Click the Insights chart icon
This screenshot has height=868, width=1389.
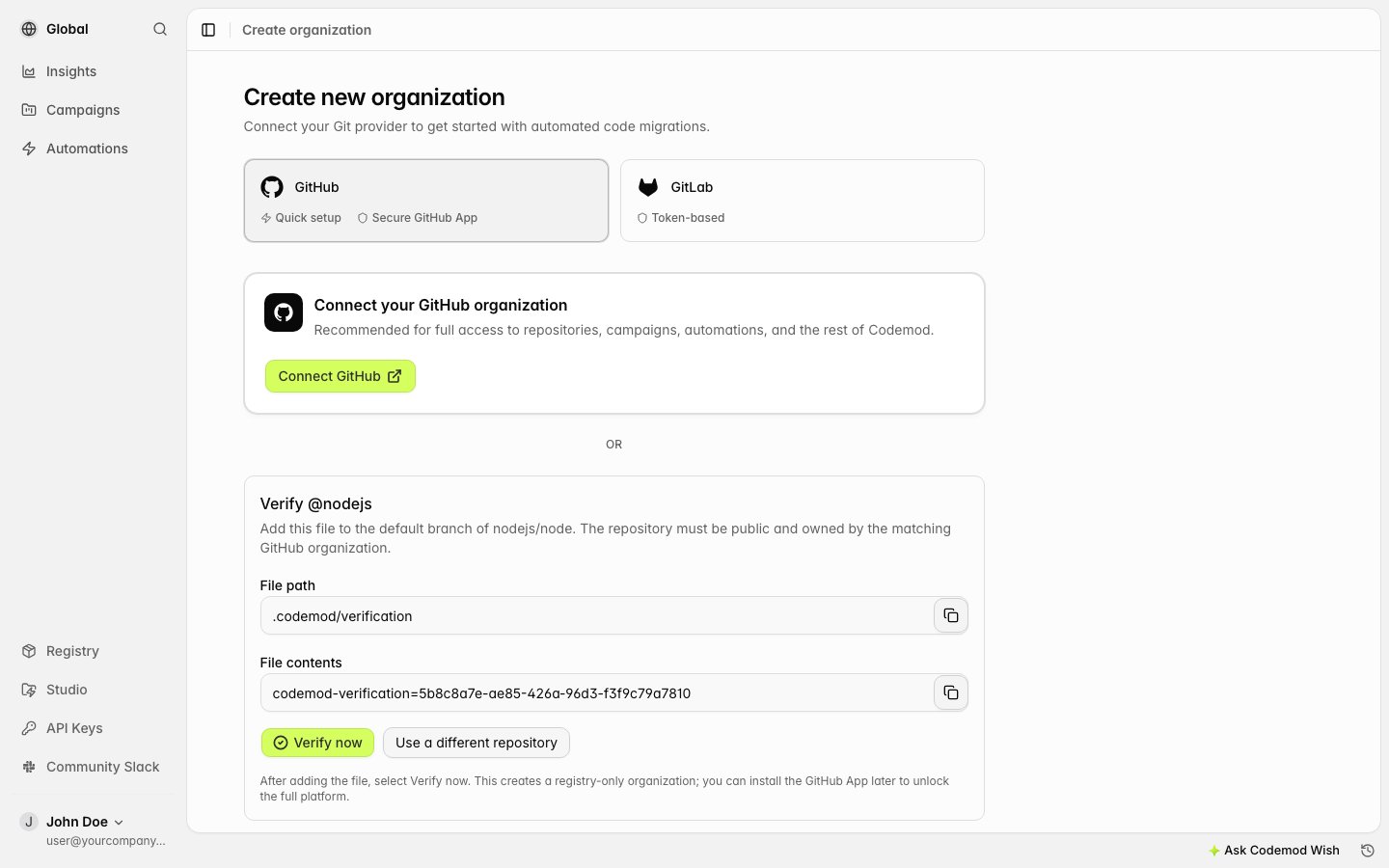pyautogui.click(x=29, y=71)
